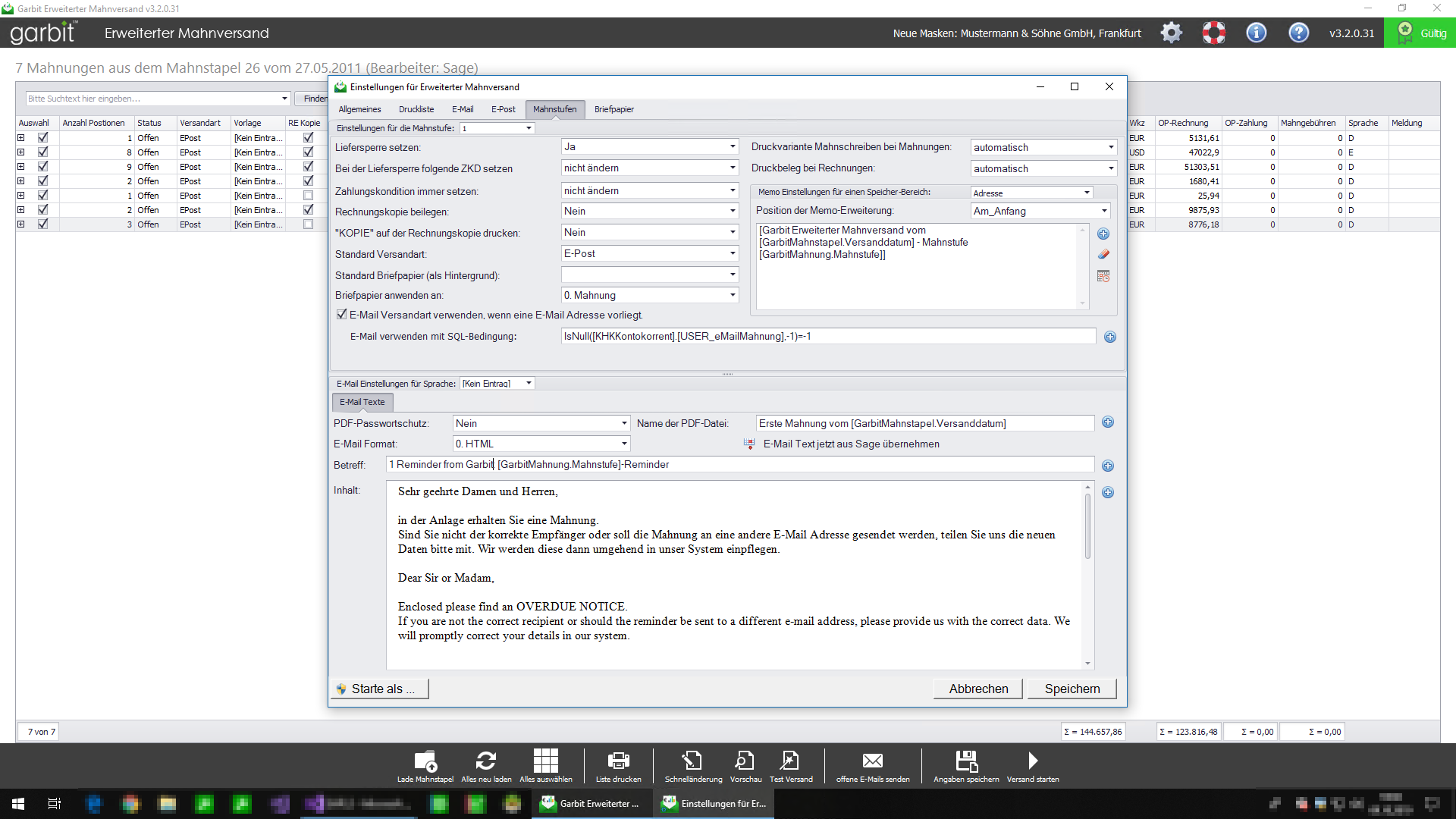The width and height of the screenshot is (1456, 819).
Task: Click the Inhalt text area scrollbar
Action: 1087,527
